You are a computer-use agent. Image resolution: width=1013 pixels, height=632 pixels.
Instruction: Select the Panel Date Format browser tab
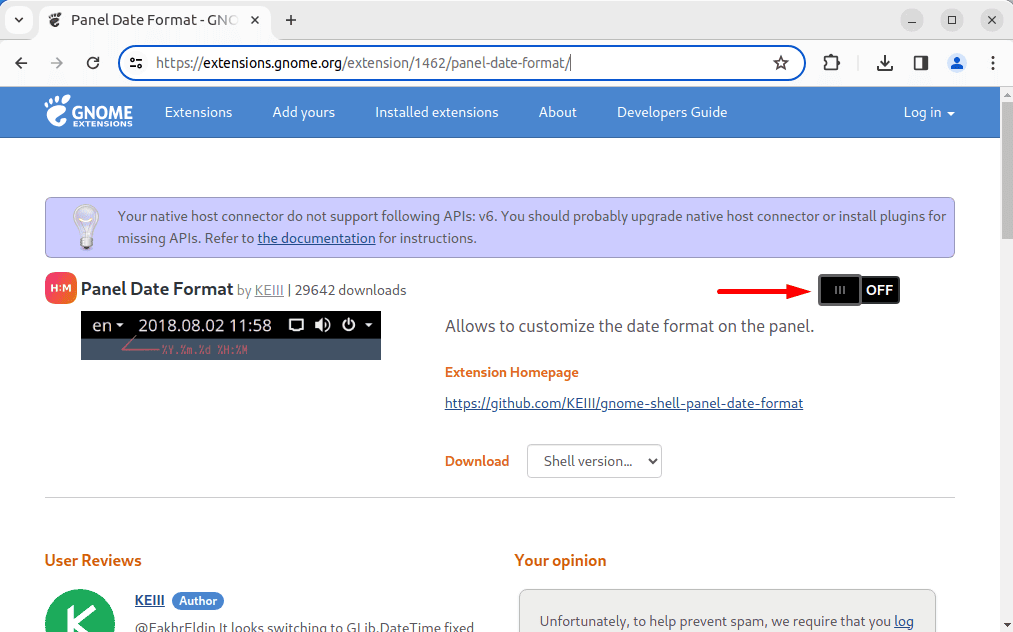pyautogui.click(x=154, y=20)
